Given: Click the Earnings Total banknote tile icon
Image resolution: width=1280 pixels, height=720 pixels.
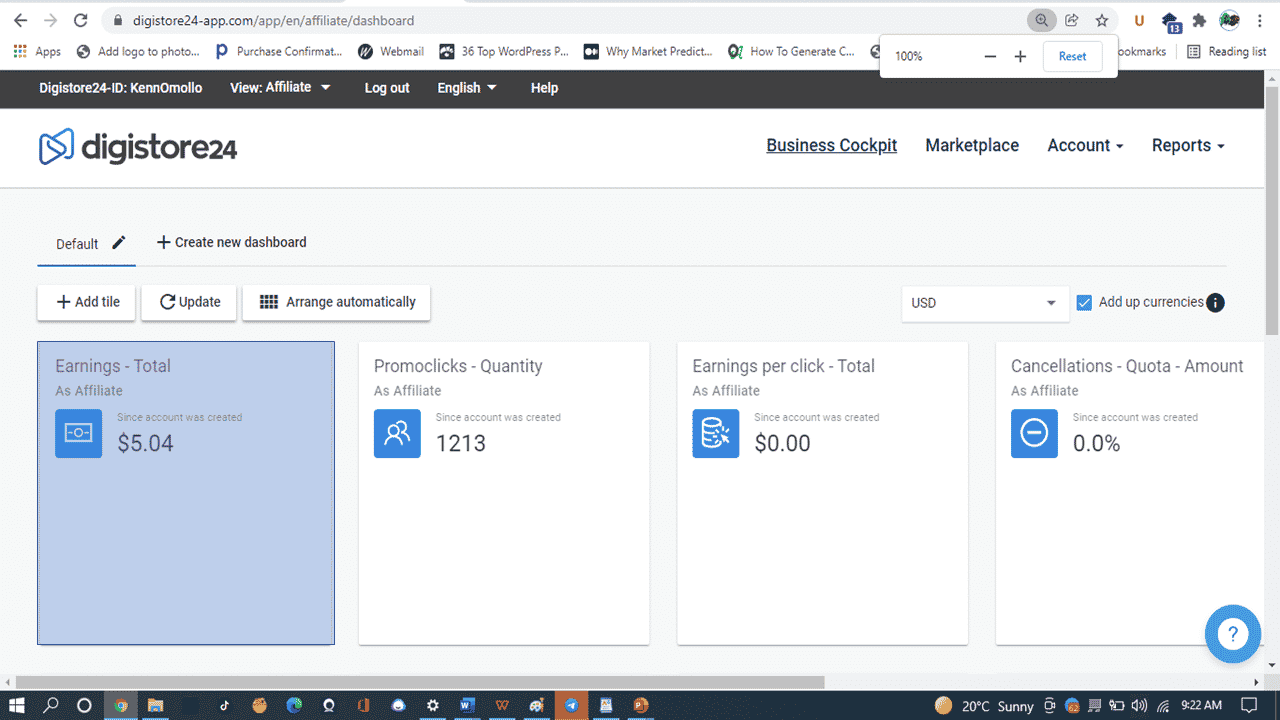Looking at the screenshot, I should (79, 434).
